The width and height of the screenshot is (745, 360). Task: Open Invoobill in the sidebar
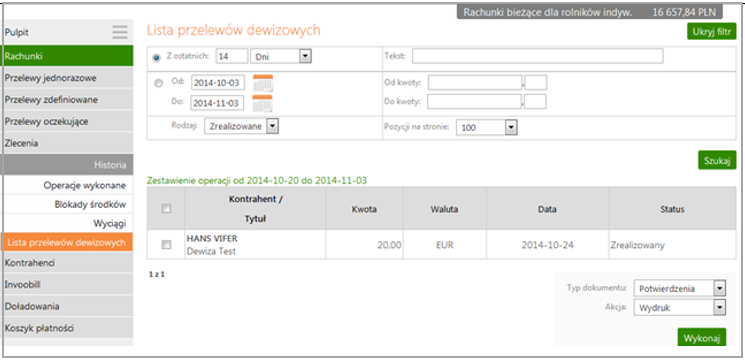click(67, 284)
